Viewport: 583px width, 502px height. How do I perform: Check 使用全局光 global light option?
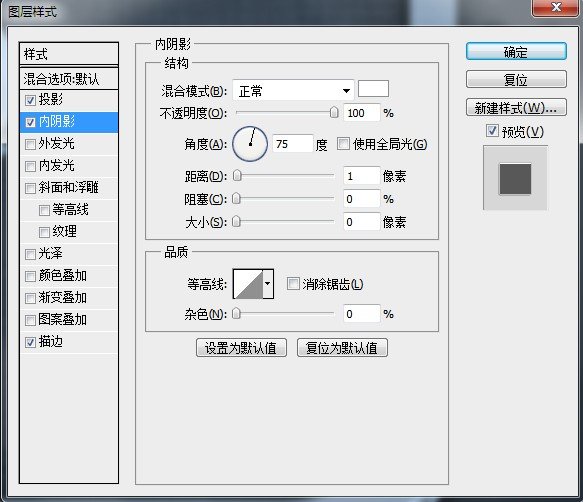coord(343,144)
